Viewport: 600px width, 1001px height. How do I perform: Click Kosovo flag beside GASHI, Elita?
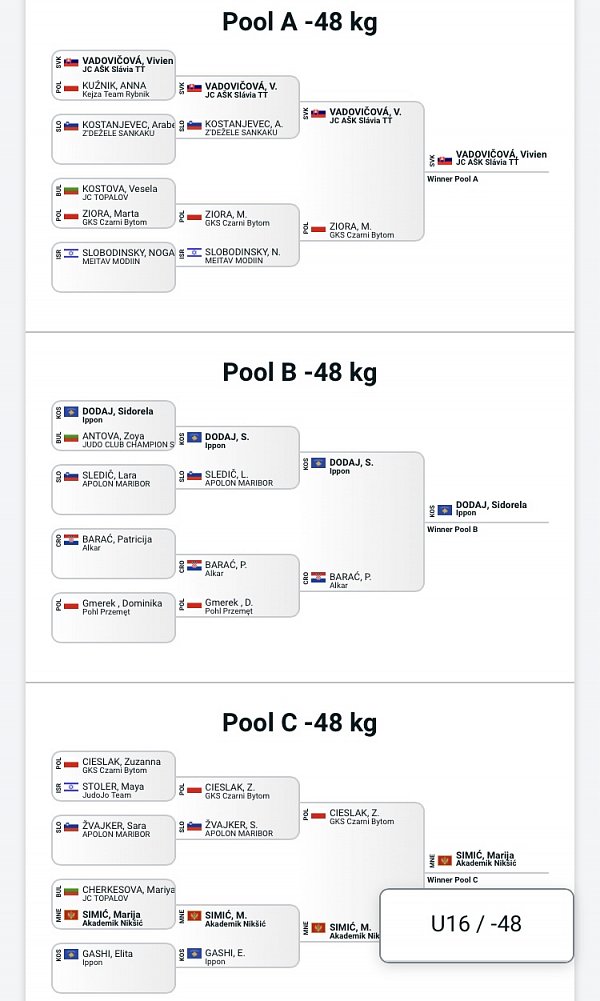click(71, 954)
